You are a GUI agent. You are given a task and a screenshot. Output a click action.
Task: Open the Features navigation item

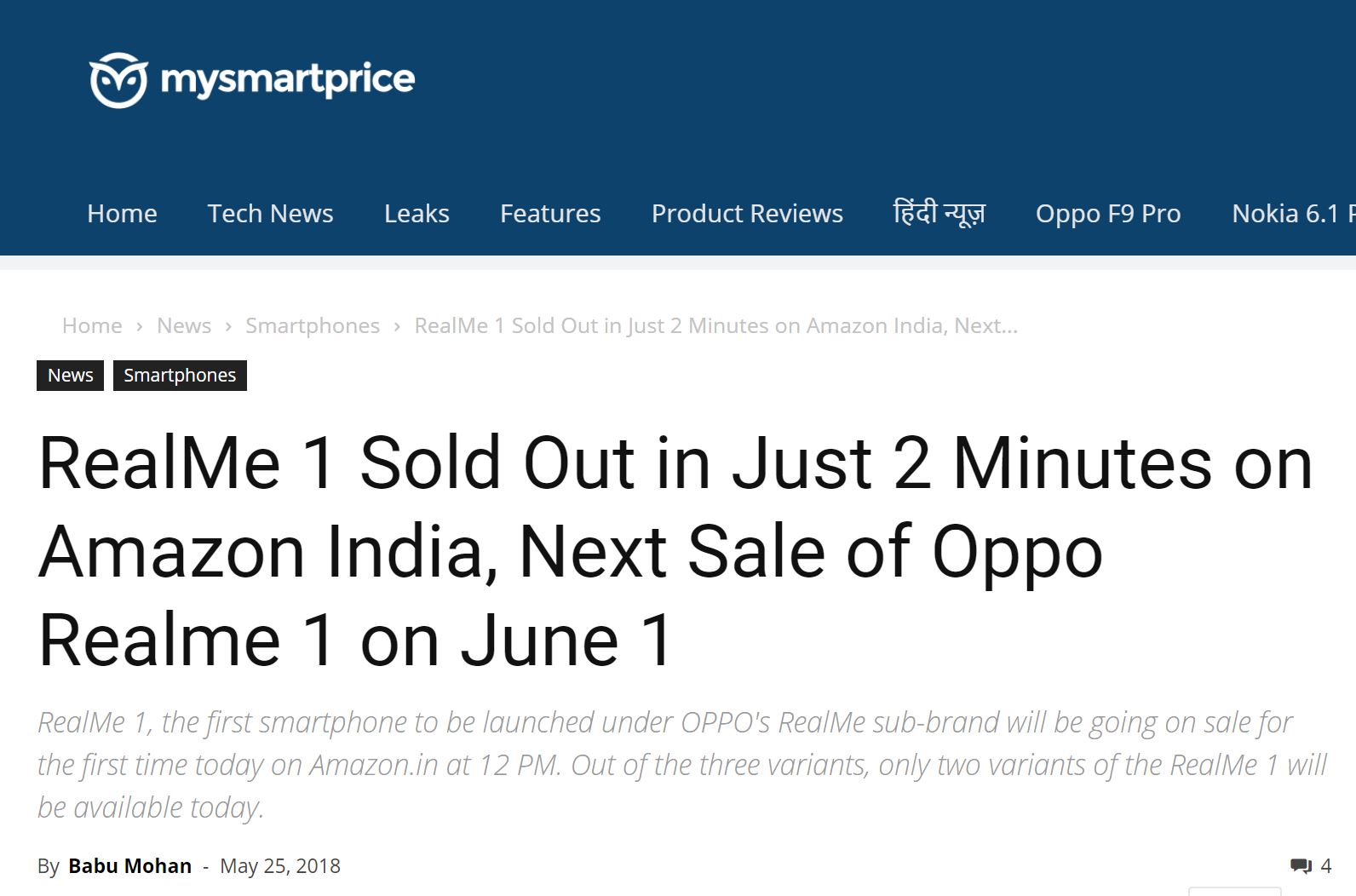coord(550,213)
